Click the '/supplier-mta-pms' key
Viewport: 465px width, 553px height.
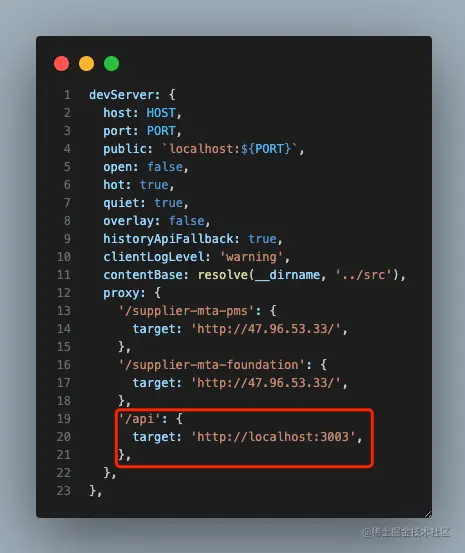click(186, 311)
